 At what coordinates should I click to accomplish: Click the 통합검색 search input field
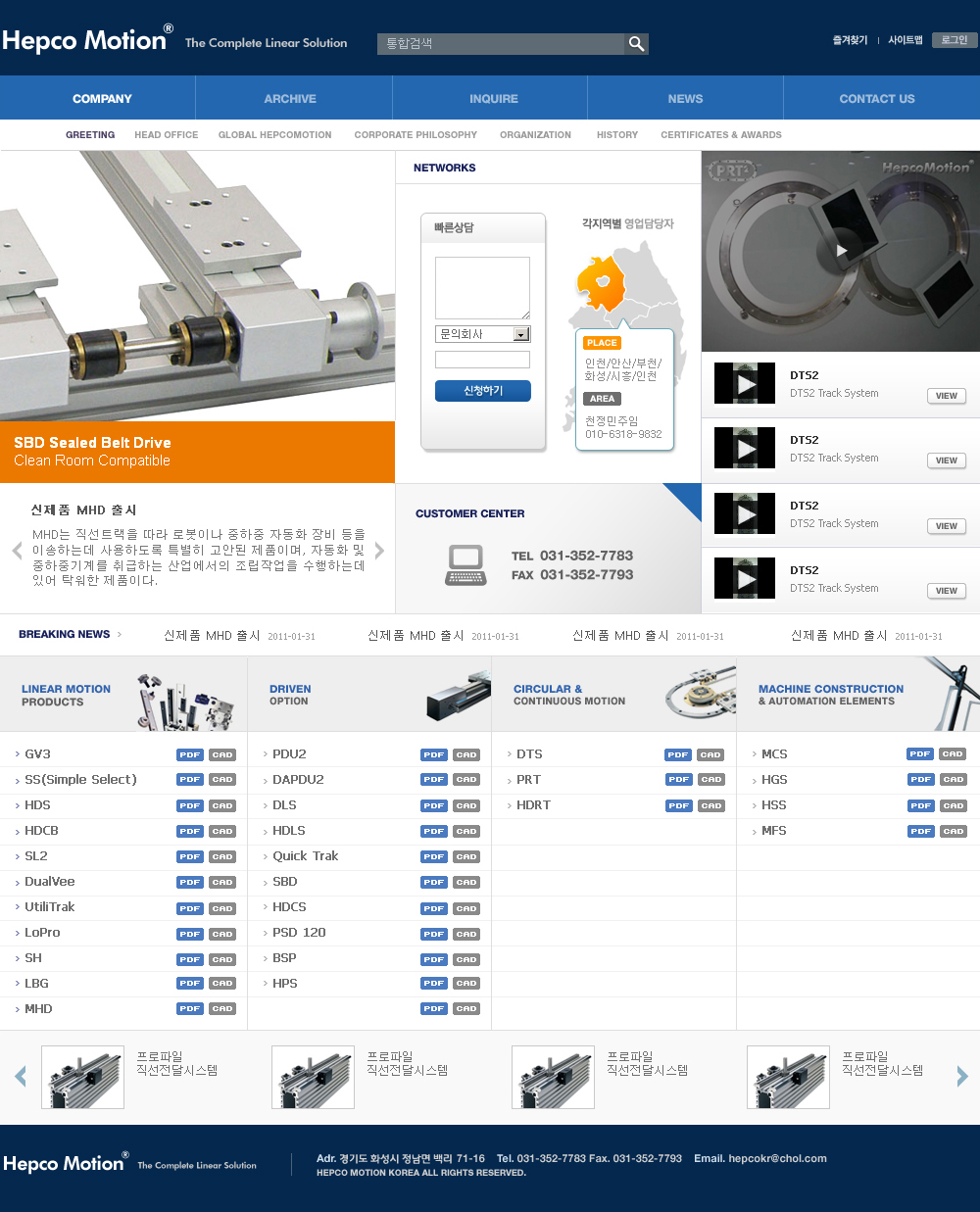click(500, 44)
